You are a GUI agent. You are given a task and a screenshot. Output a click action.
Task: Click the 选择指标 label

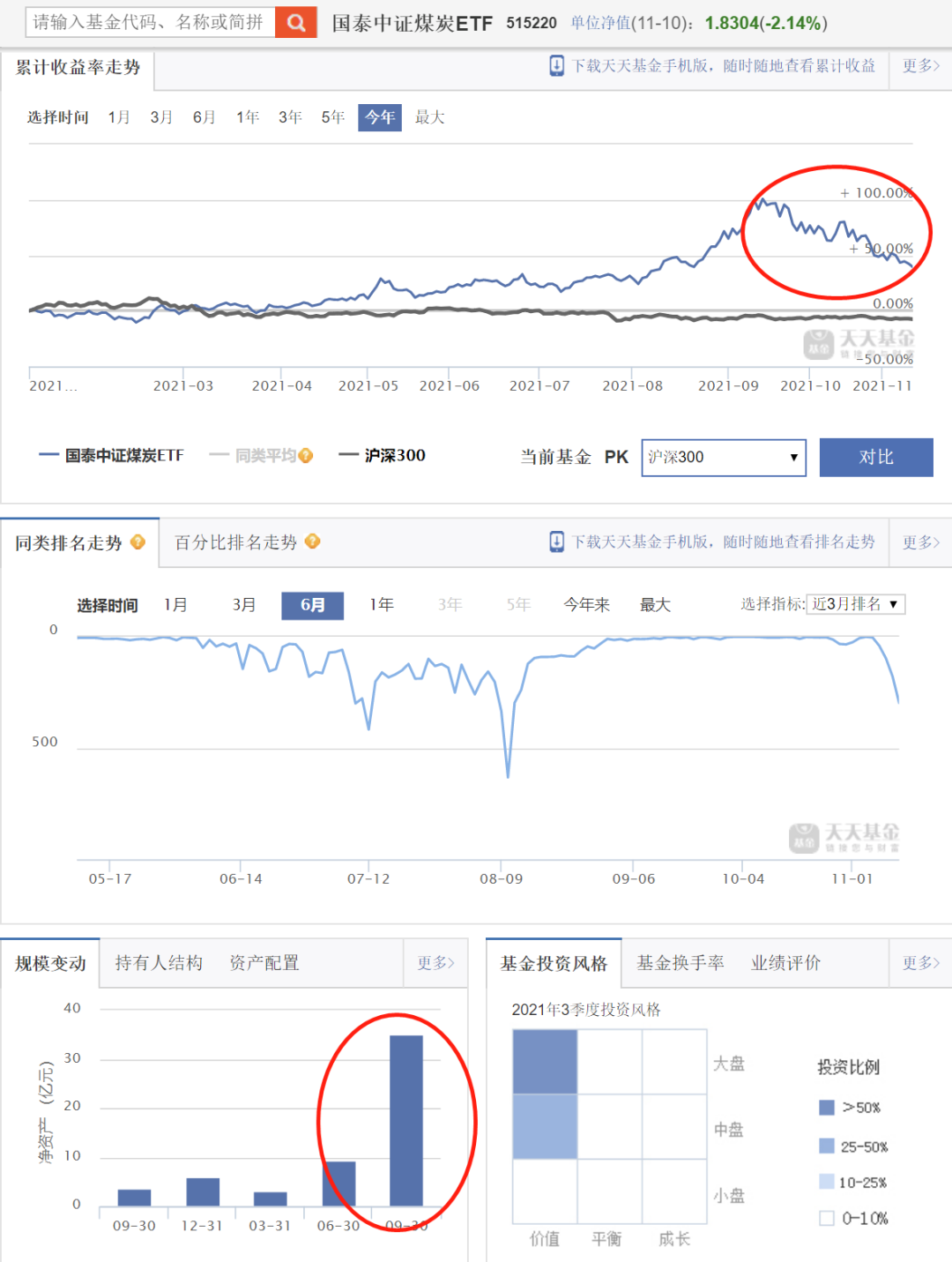tap(772, 604)
